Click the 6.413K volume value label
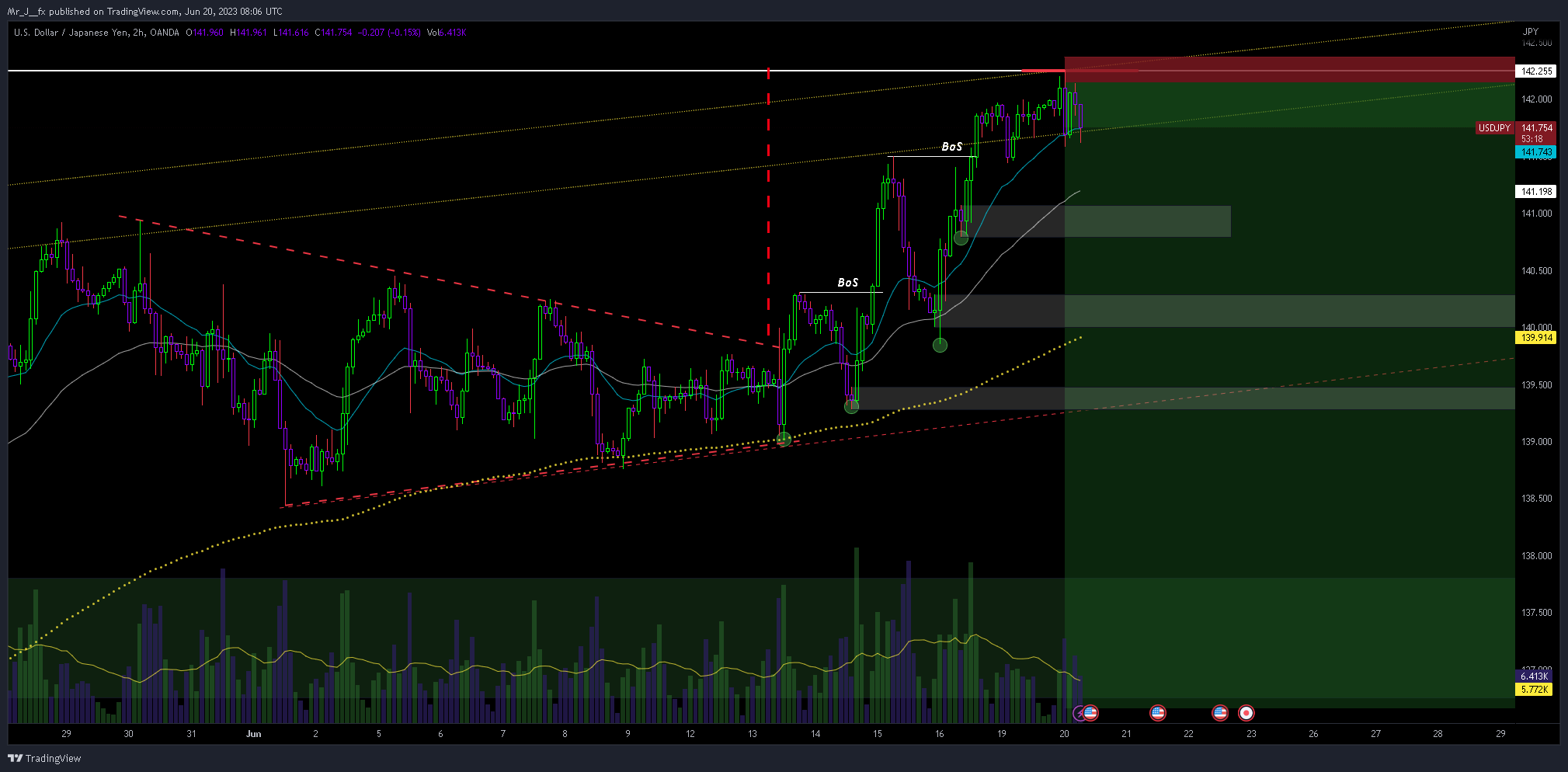1568x772 pixels. point(1534,676)
